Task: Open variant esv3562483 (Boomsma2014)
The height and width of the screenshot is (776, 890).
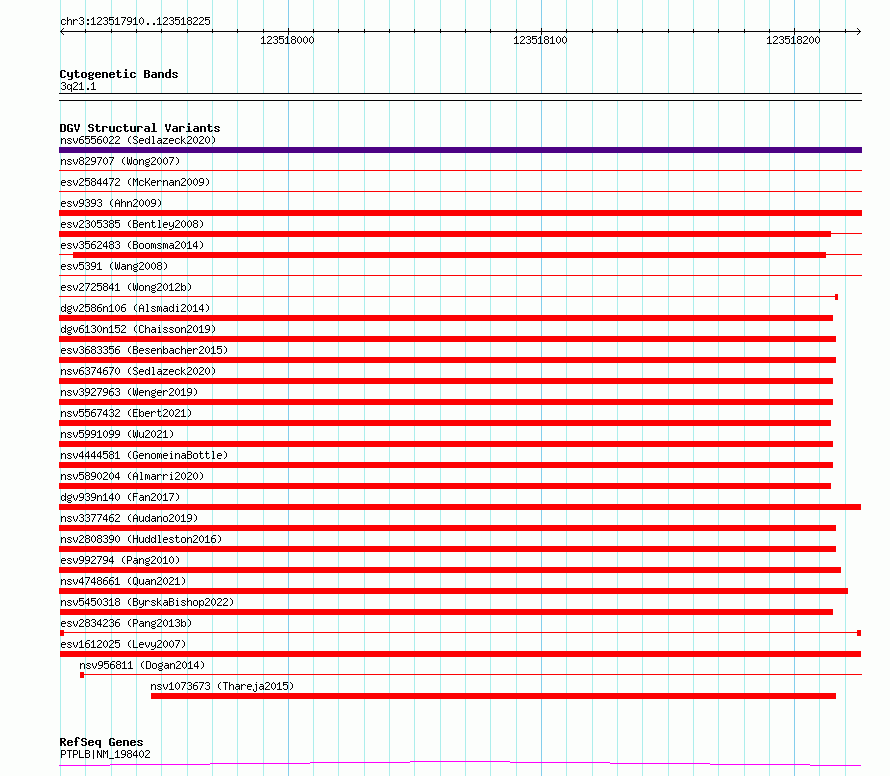Action: coord(132,245)
